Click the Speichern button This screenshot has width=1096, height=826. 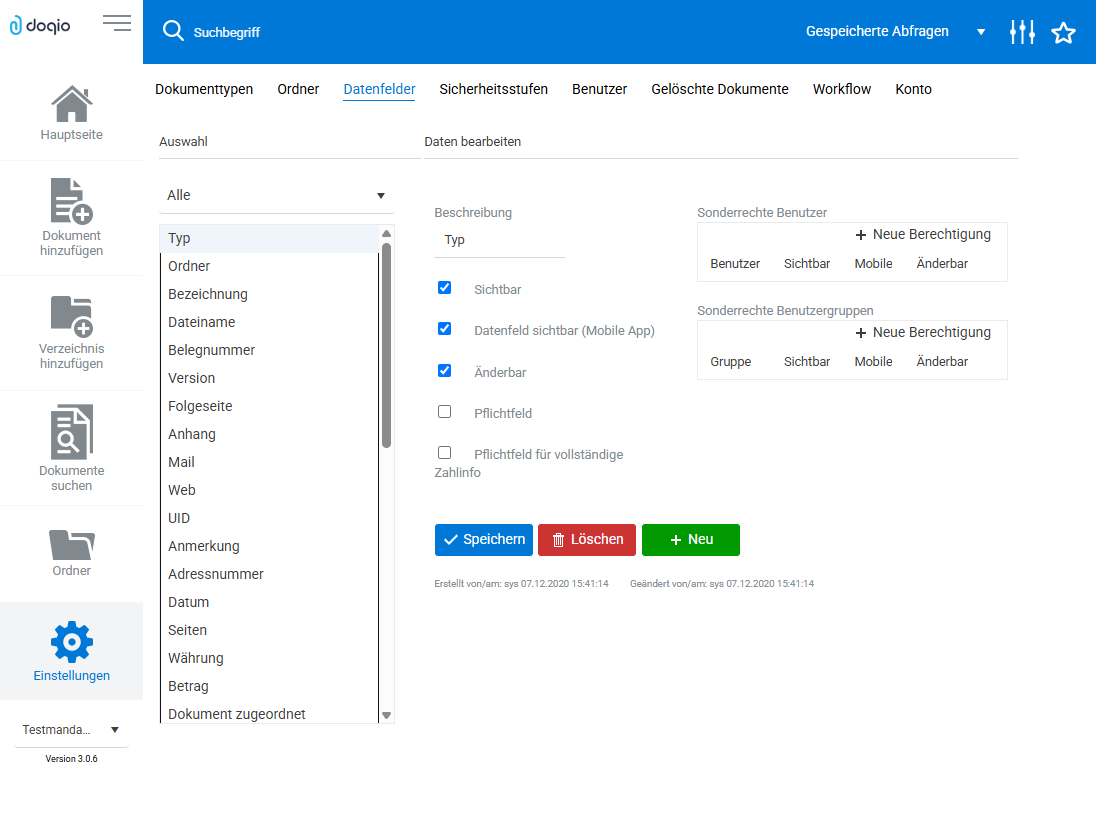[x=484, y=540]
